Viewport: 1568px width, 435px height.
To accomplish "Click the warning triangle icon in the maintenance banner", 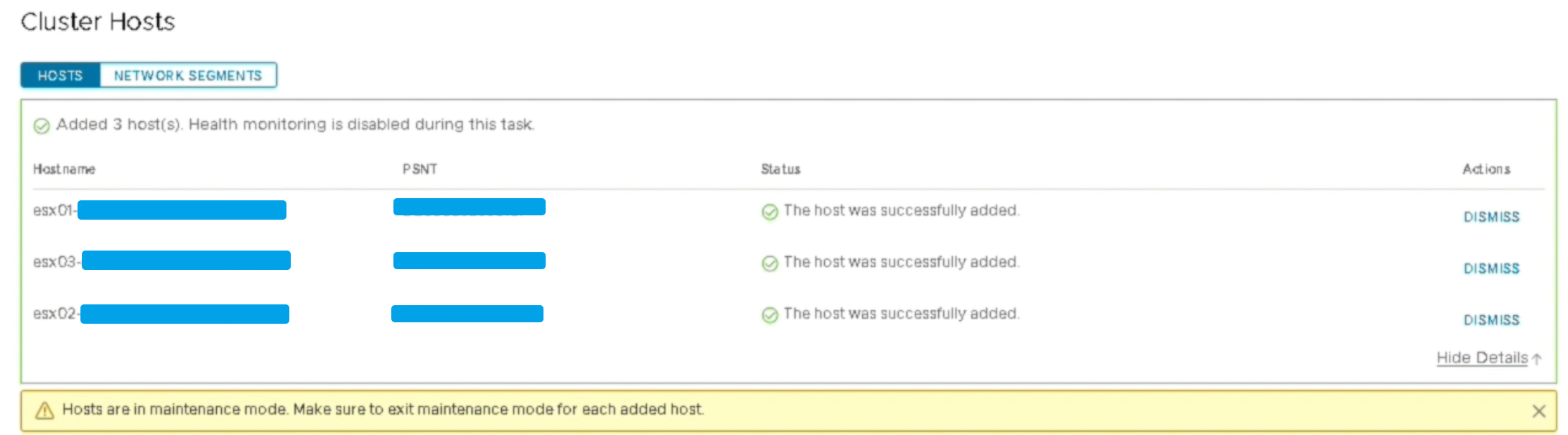I will point(45,410).
